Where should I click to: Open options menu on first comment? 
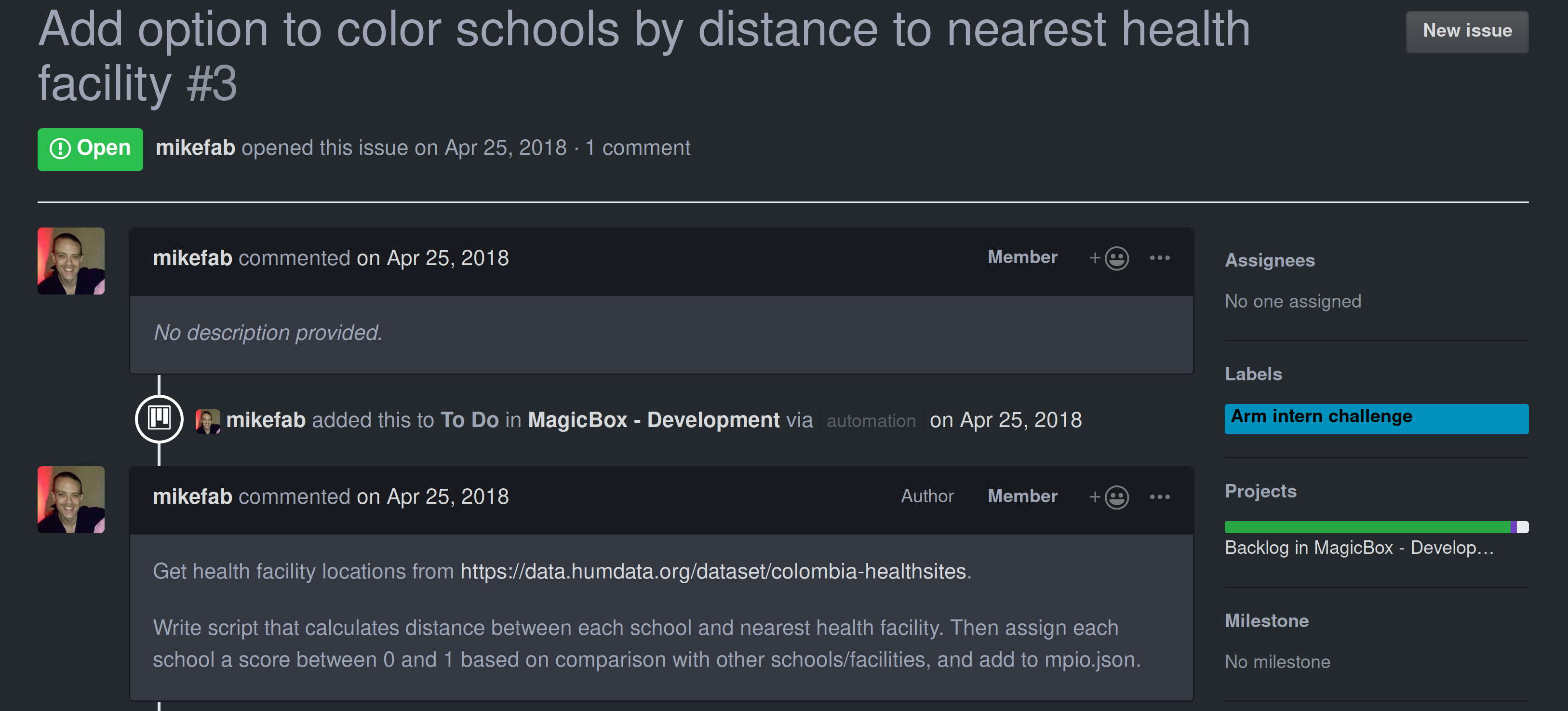(x=1160, y=258)
